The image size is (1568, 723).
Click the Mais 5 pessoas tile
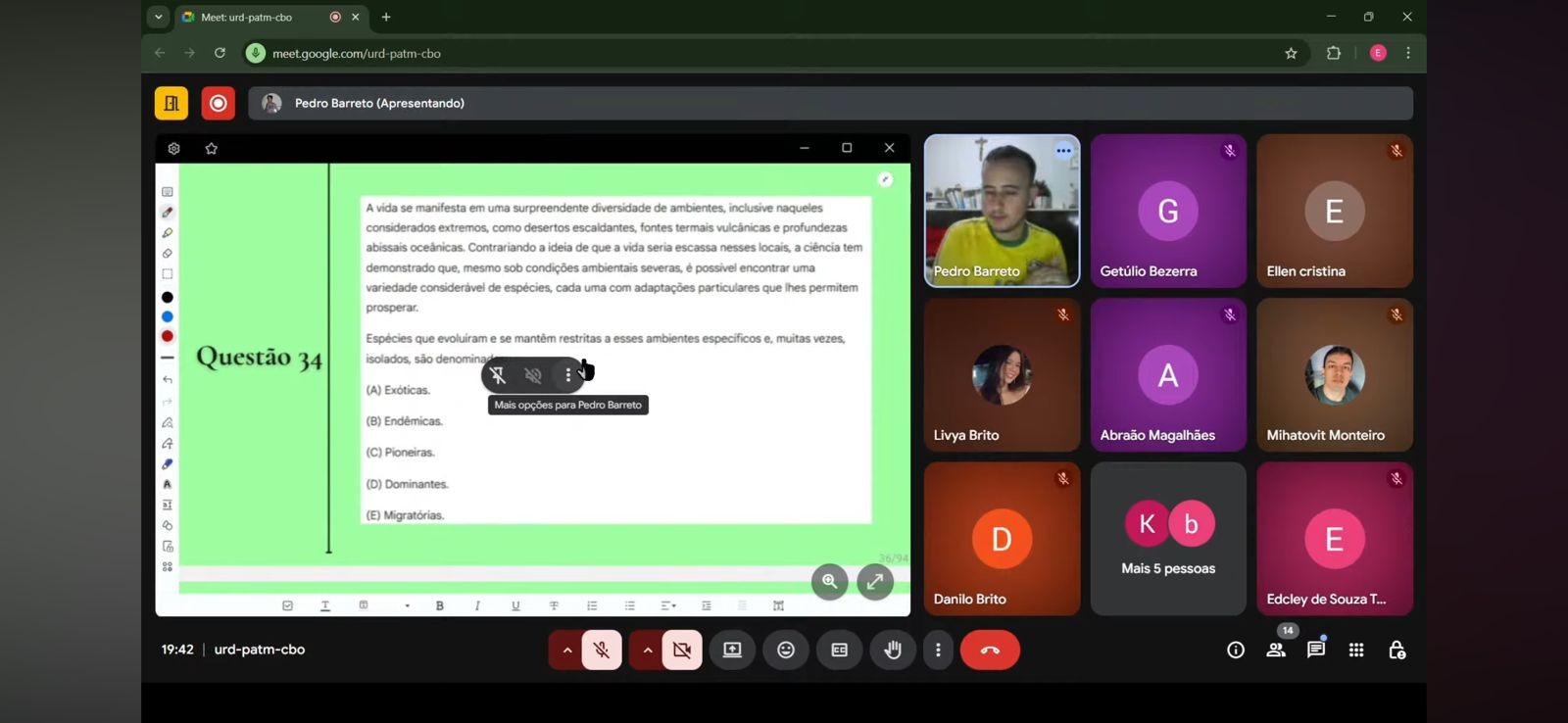[1168, 539]
